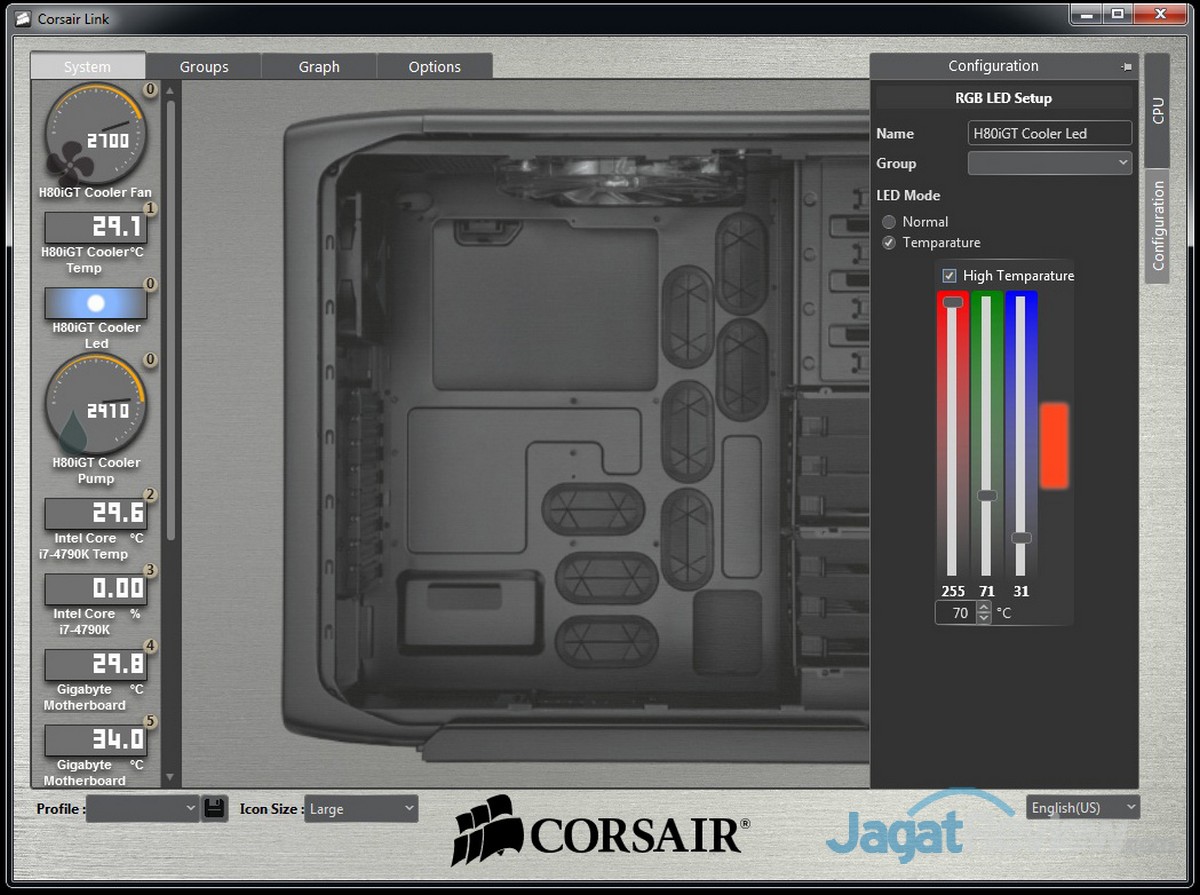Click the H80iGT Cooler Led icon

[x=96, y=303]
